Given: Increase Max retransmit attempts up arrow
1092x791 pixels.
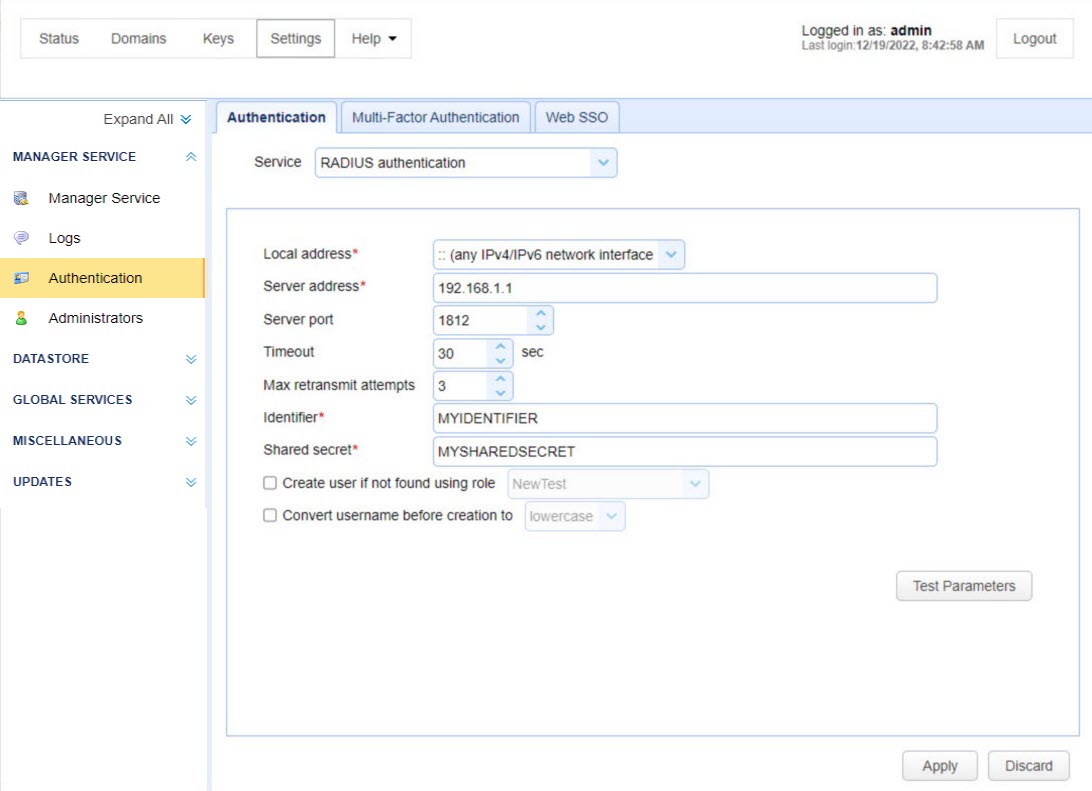Looking at the screenshot, I should [501, 379].
